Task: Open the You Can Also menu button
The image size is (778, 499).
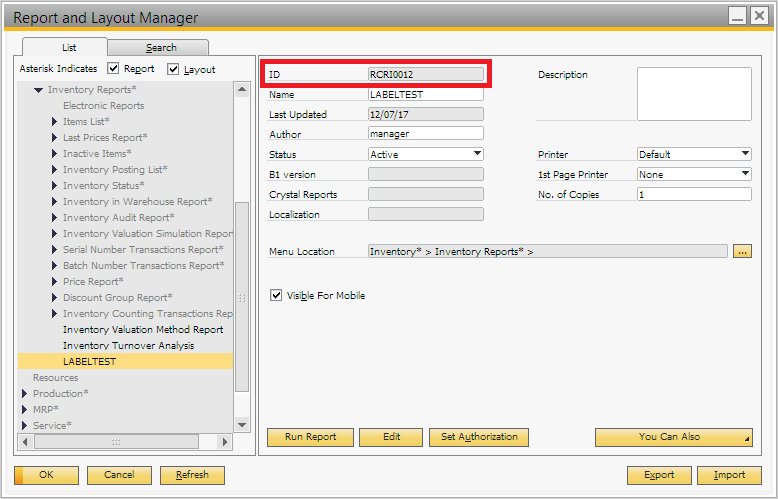Action: click(673, 437)
